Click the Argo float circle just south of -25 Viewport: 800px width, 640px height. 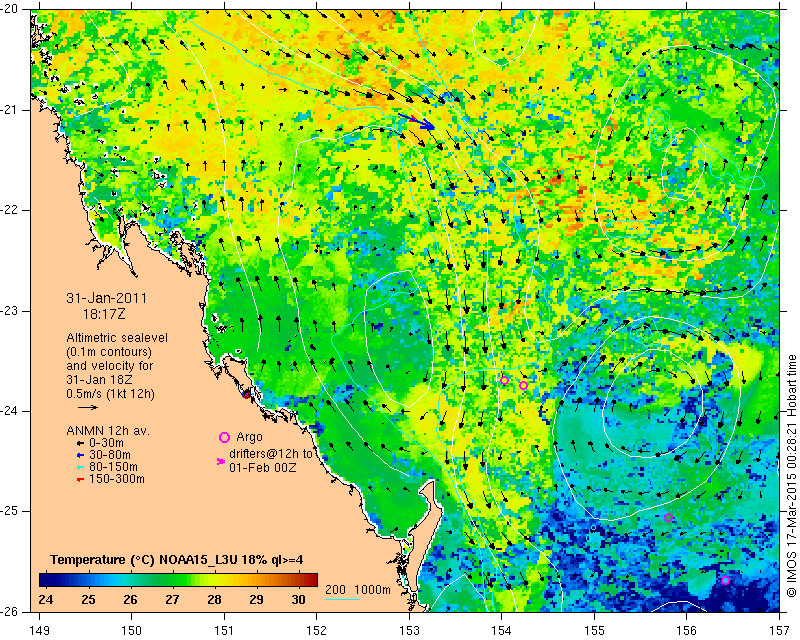point(668,518)
